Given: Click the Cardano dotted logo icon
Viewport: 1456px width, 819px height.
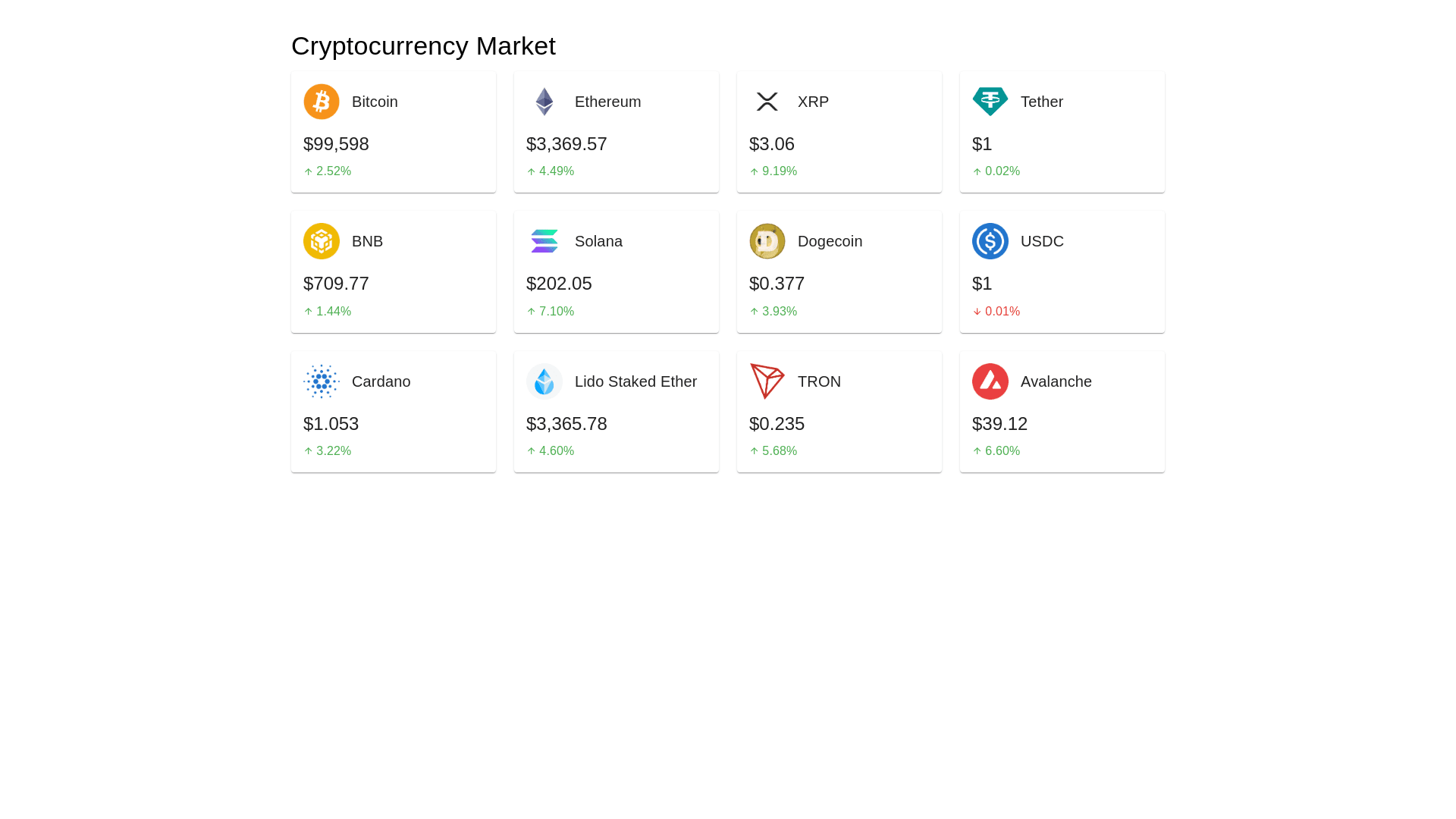Looking at the screenshot, I should (x=321, y=381).
